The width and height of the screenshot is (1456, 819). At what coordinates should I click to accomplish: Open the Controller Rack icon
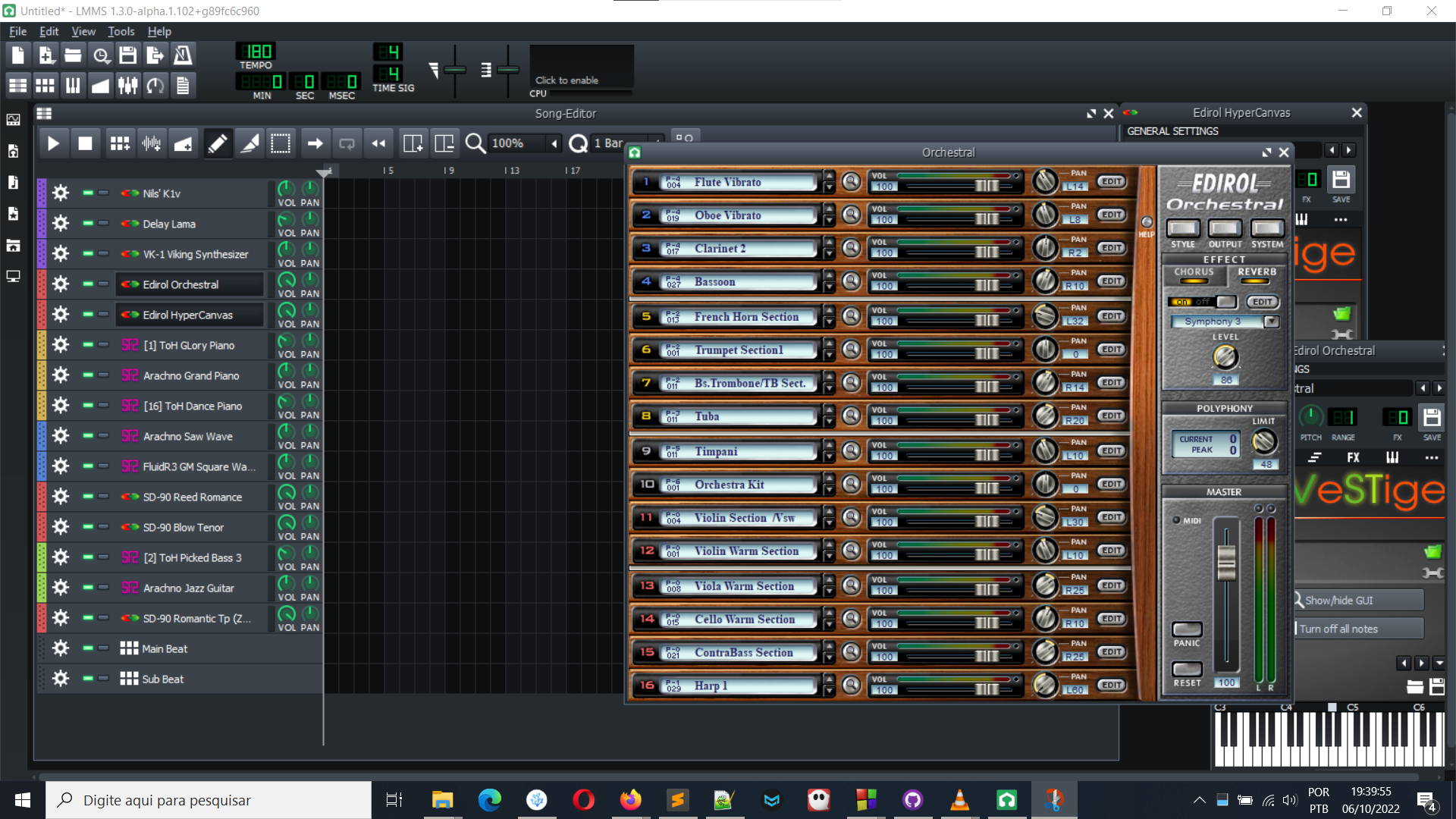click(155, 85)
